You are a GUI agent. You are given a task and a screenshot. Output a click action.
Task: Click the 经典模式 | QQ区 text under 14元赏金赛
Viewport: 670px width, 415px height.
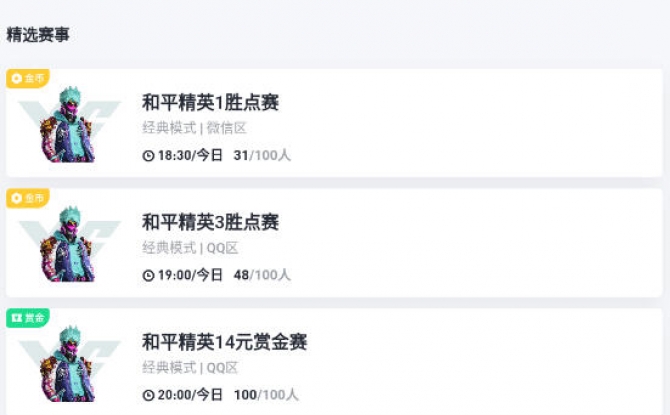point(190,367)
